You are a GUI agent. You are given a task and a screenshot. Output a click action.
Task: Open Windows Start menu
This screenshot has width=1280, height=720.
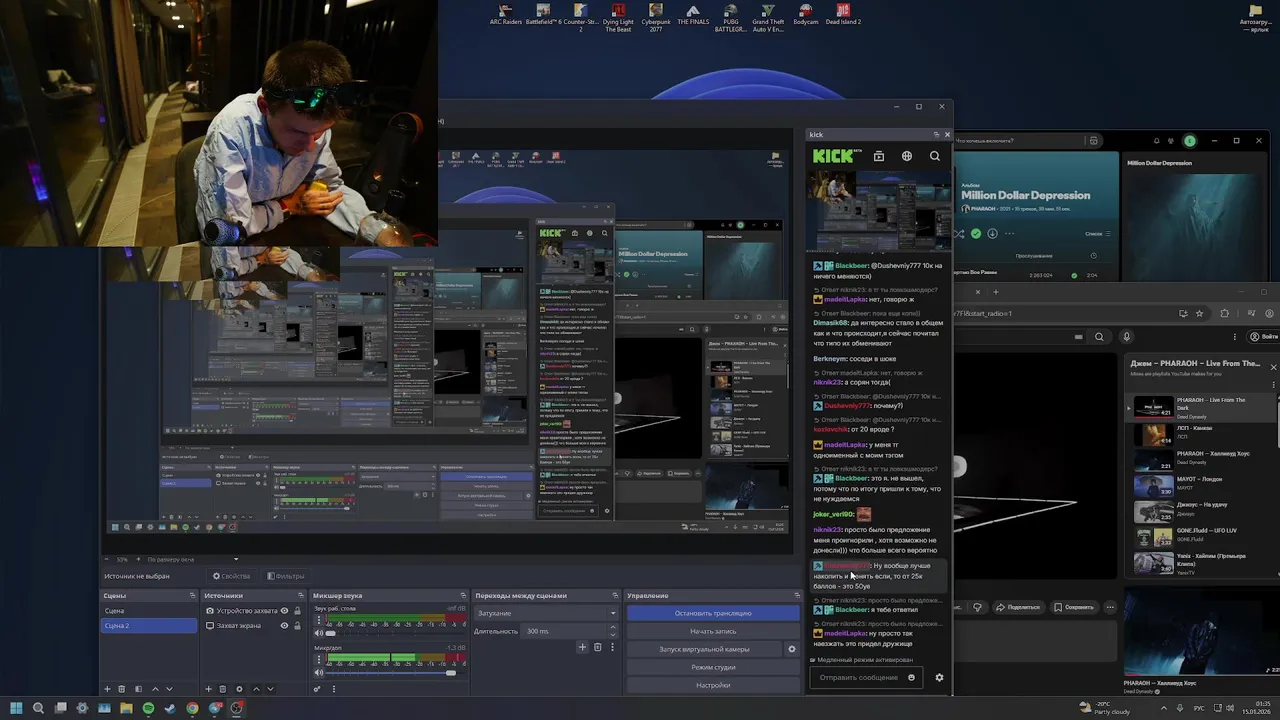(15, 708)
